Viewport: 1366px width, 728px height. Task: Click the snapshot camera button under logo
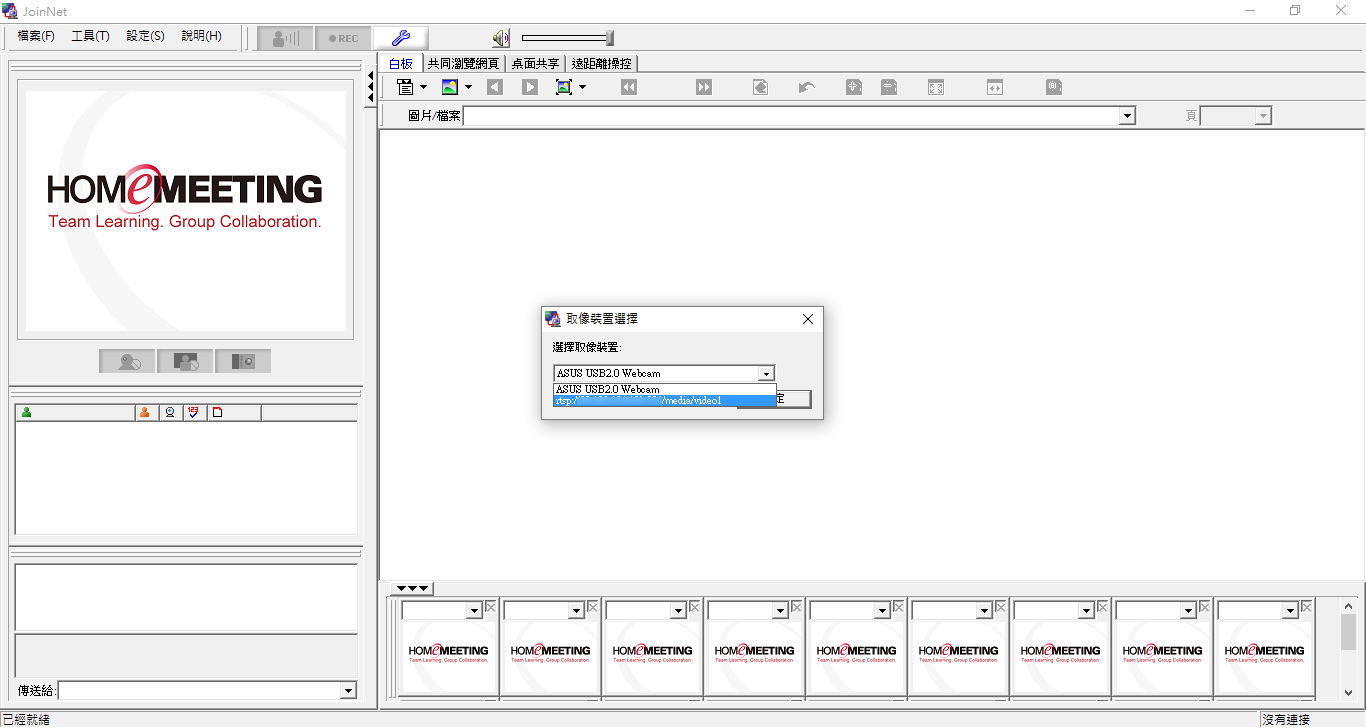tap(243, 361)
